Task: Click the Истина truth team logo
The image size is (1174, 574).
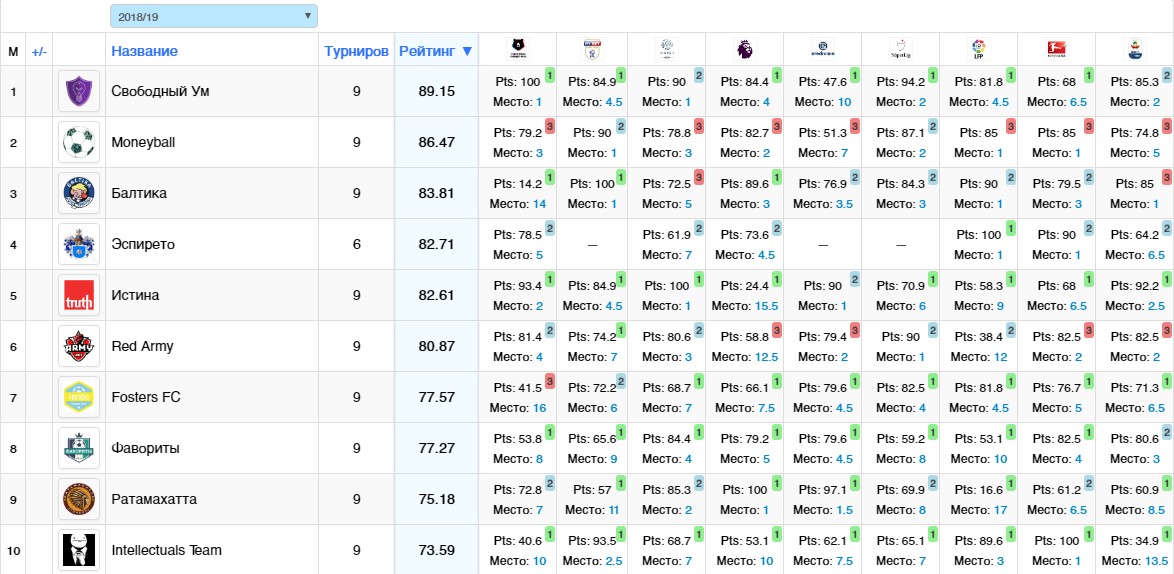Action: tap(78, 295)
